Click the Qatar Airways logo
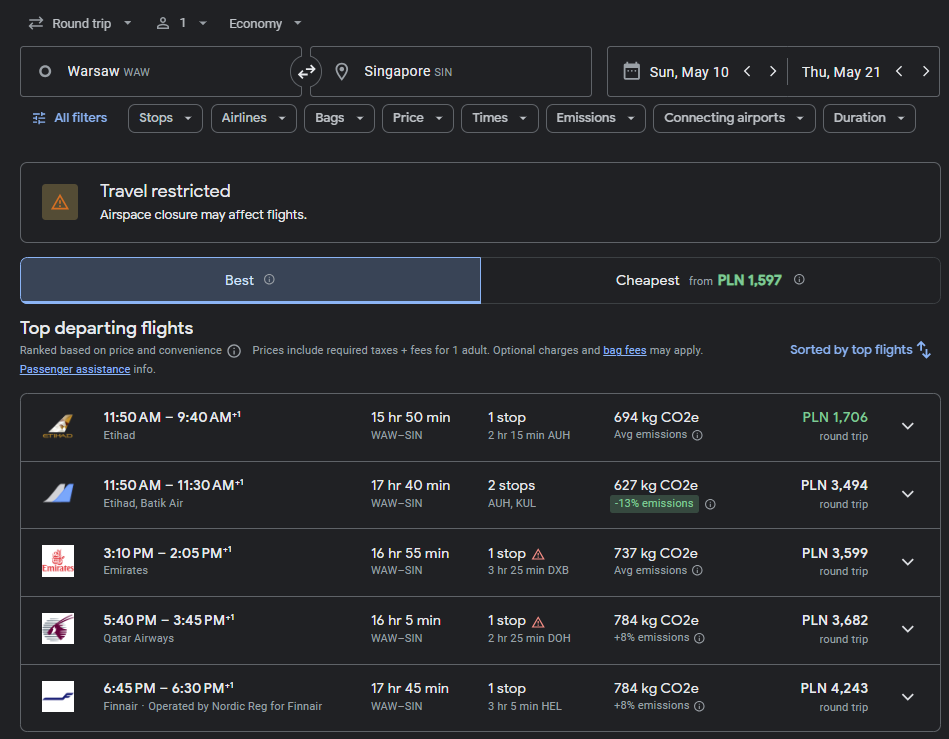 coord(58,628)
